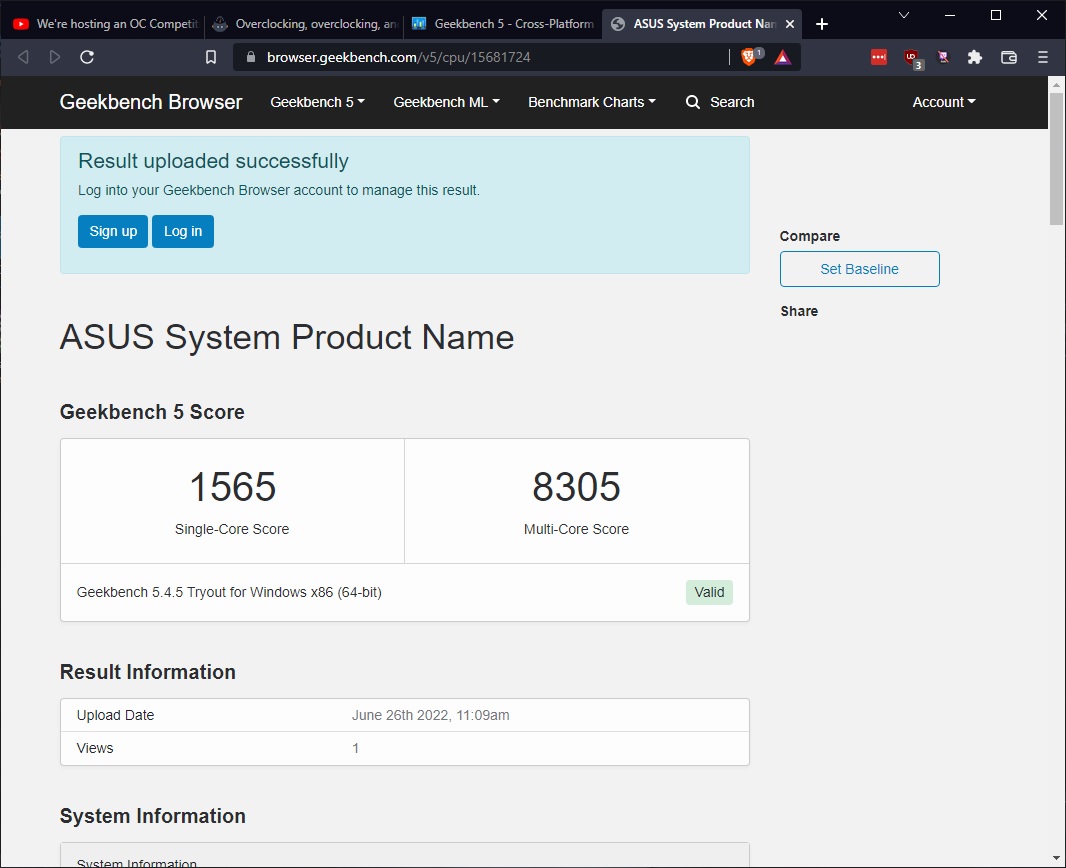The height and width of the screenshot is (868, 1066).
Task: Click the scrollbar down arrow
Action: tap(1056, 859)
